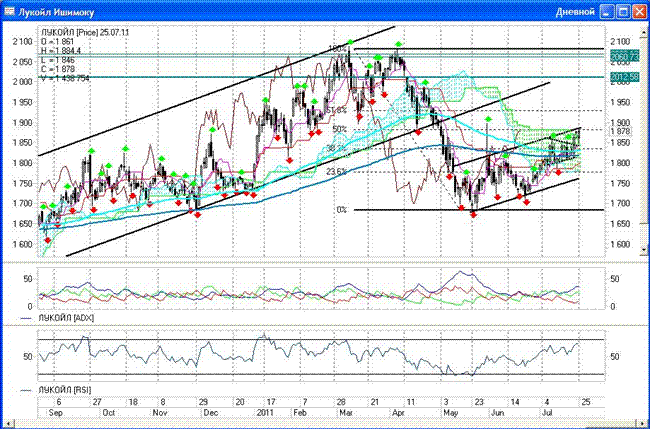Click the Fibonacci 50% level label

coord(340,129)
